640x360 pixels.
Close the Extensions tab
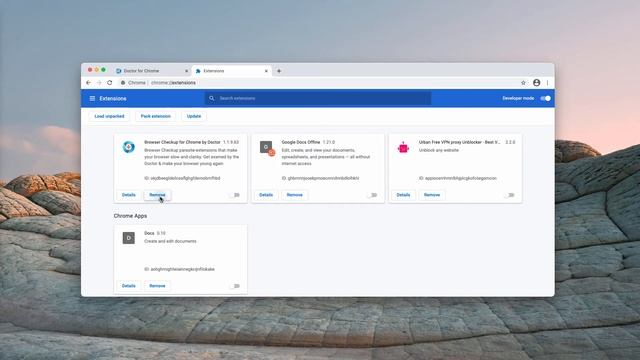pyautogui.click(x=266, y=71)
